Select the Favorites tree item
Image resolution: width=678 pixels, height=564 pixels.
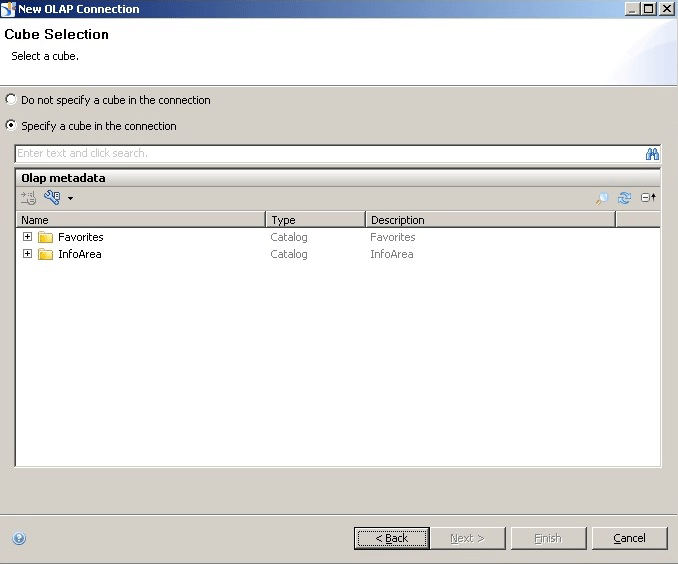(80, 237)
